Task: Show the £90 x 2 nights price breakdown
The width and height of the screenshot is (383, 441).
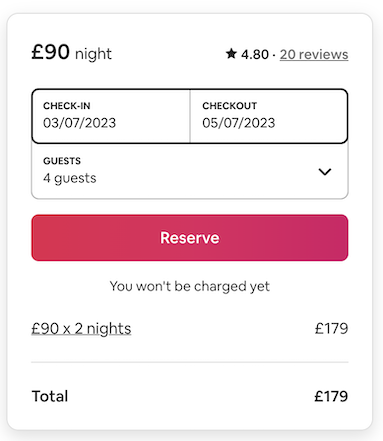Action: 81,329
